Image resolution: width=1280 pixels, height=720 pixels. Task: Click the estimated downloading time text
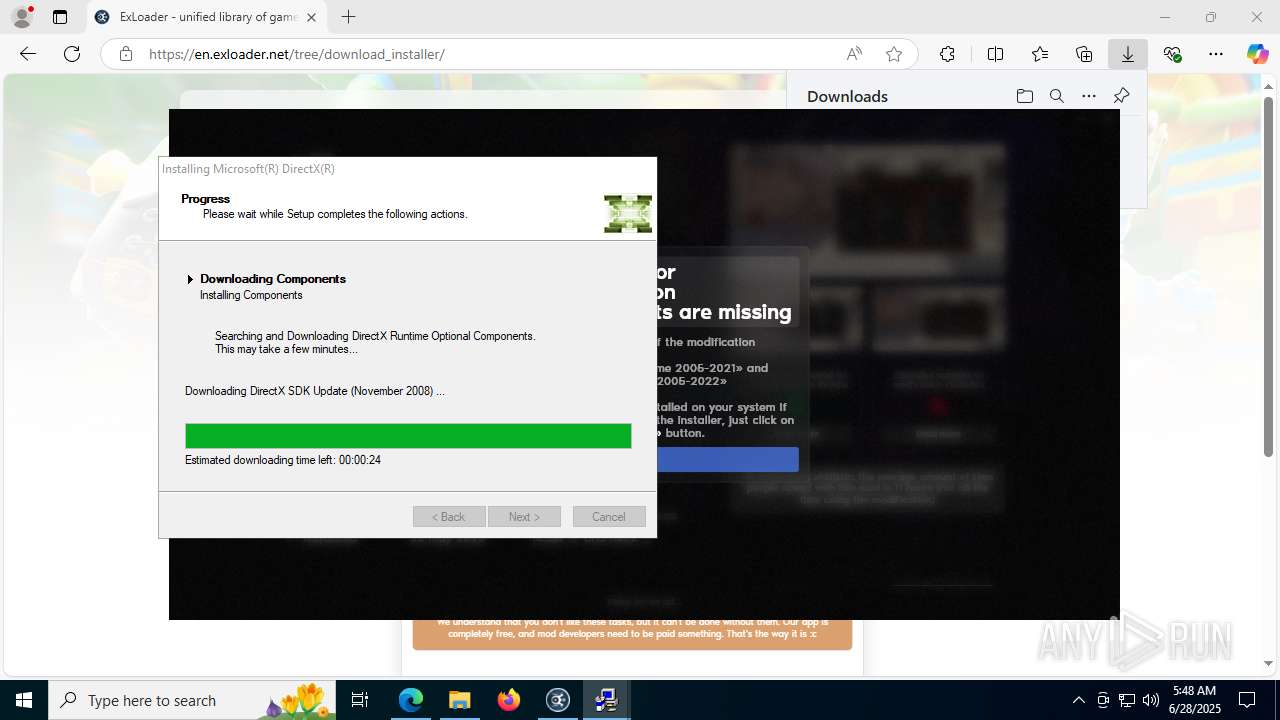point(283,460)
